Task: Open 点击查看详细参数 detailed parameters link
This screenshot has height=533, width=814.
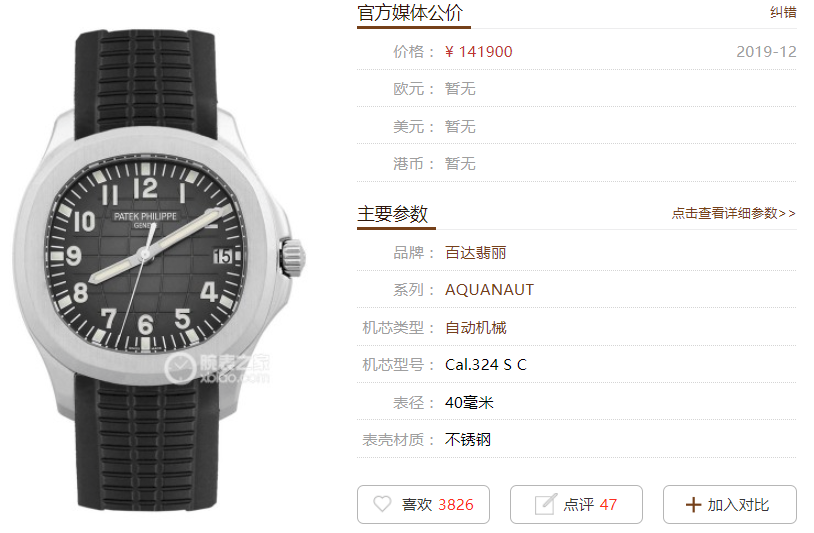Action: [734, 213]
